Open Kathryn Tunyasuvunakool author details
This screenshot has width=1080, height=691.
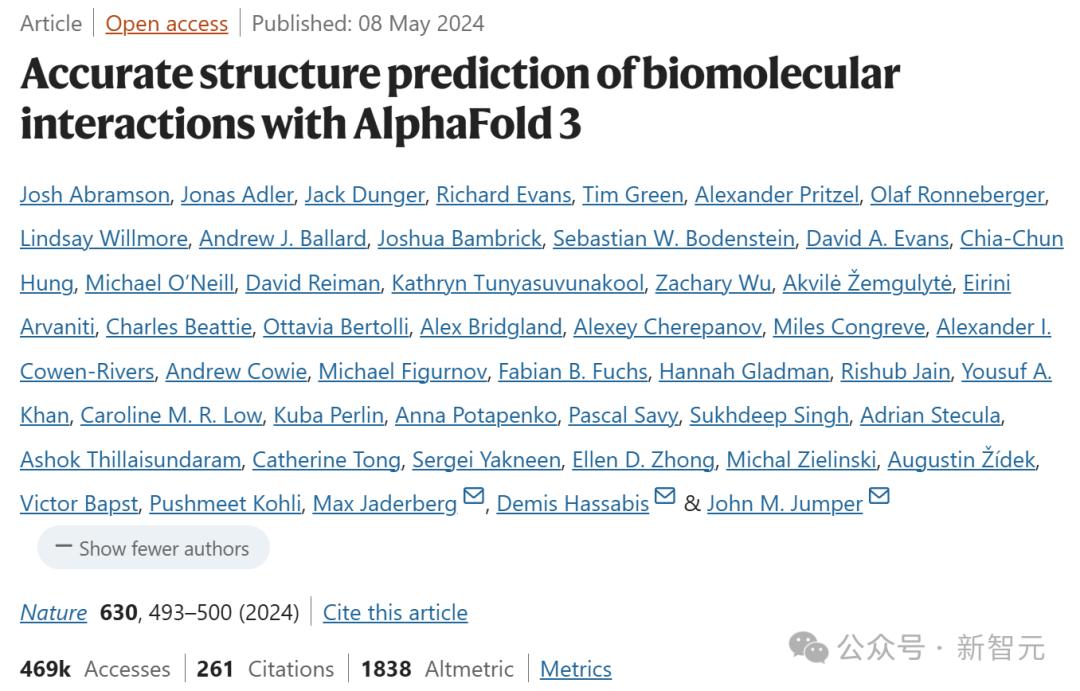point(517,283)
